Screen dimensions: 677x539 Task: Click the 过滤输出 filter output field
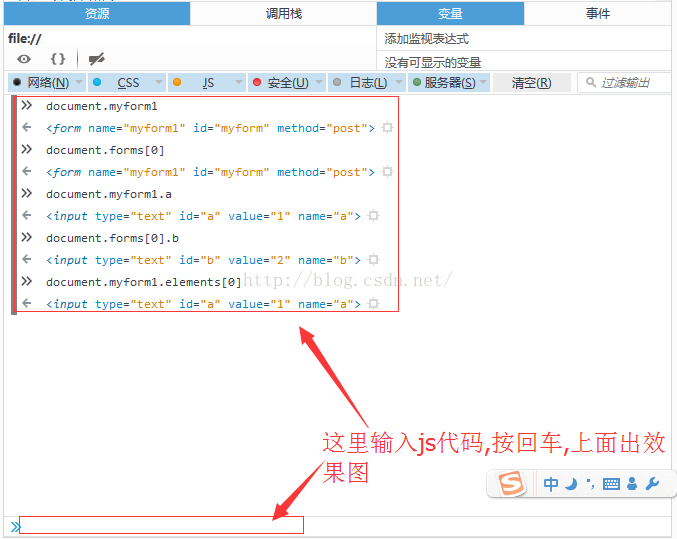click(x=625, y=82)
